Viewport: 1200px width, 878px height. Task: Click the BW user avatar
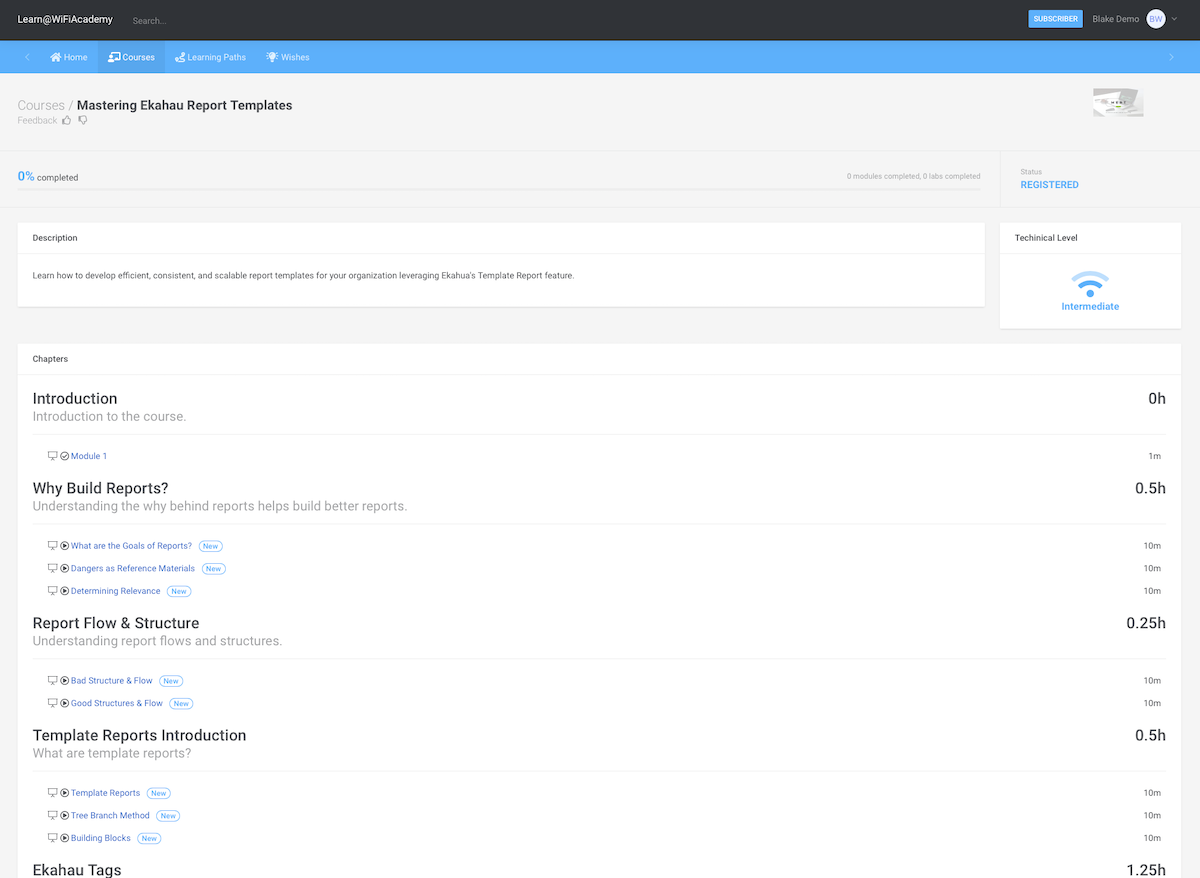(x=1156, y=19)
